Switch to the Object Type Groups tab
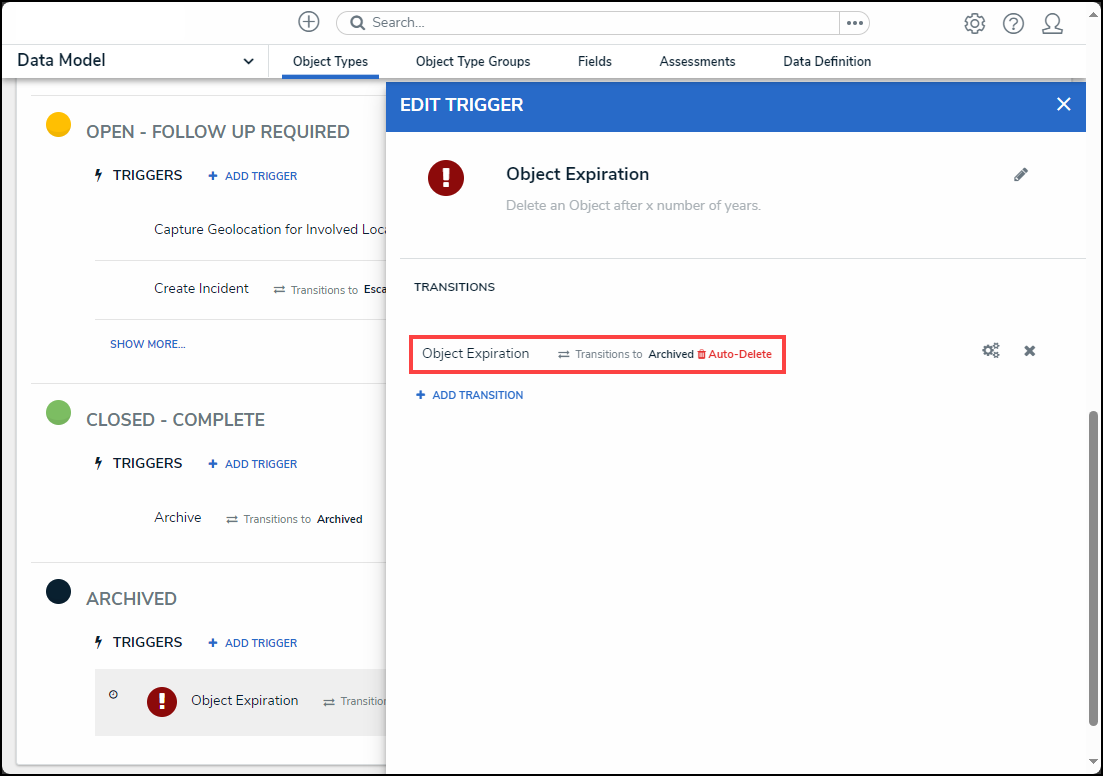Screen dimensions: 1103x776 (x=473, y=62)
